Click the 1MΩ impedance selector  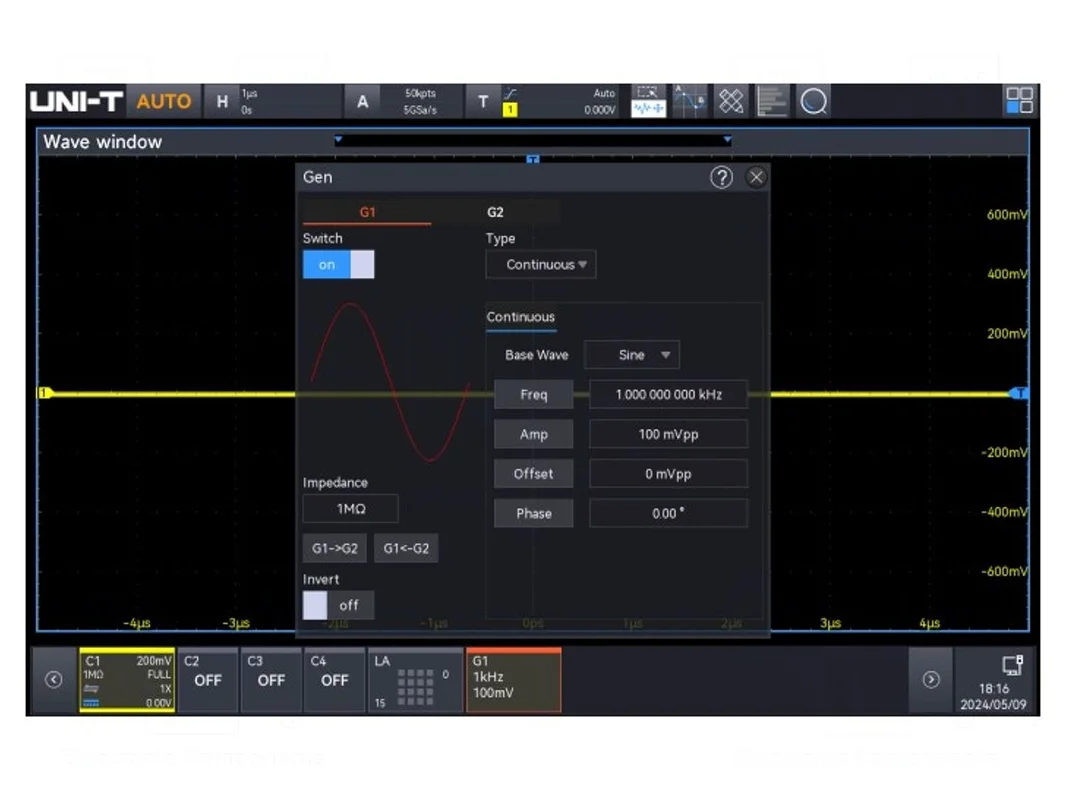tap(350, 508)
